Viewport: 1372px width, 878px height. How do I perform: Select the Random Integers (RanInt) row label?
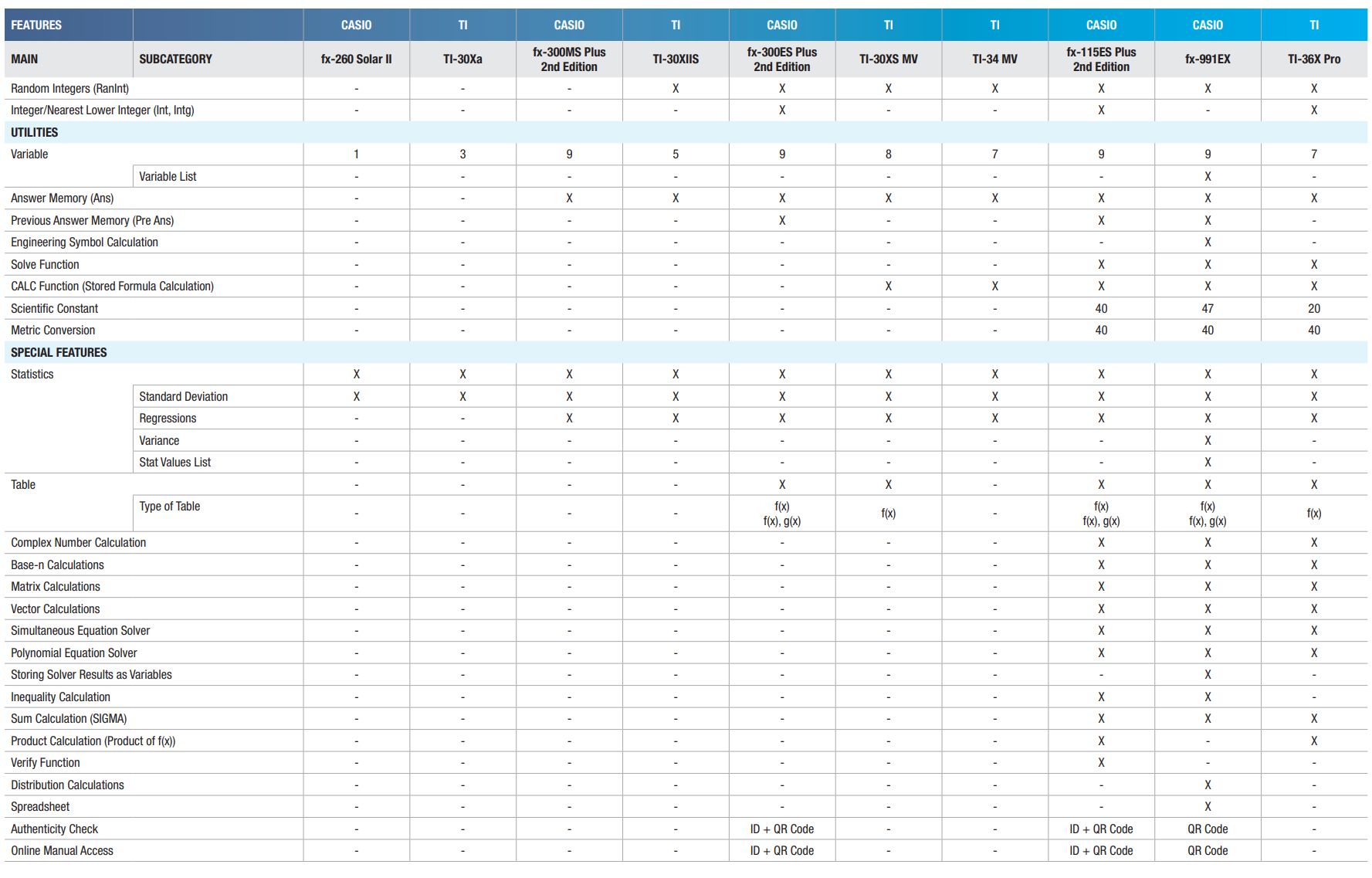69,89
